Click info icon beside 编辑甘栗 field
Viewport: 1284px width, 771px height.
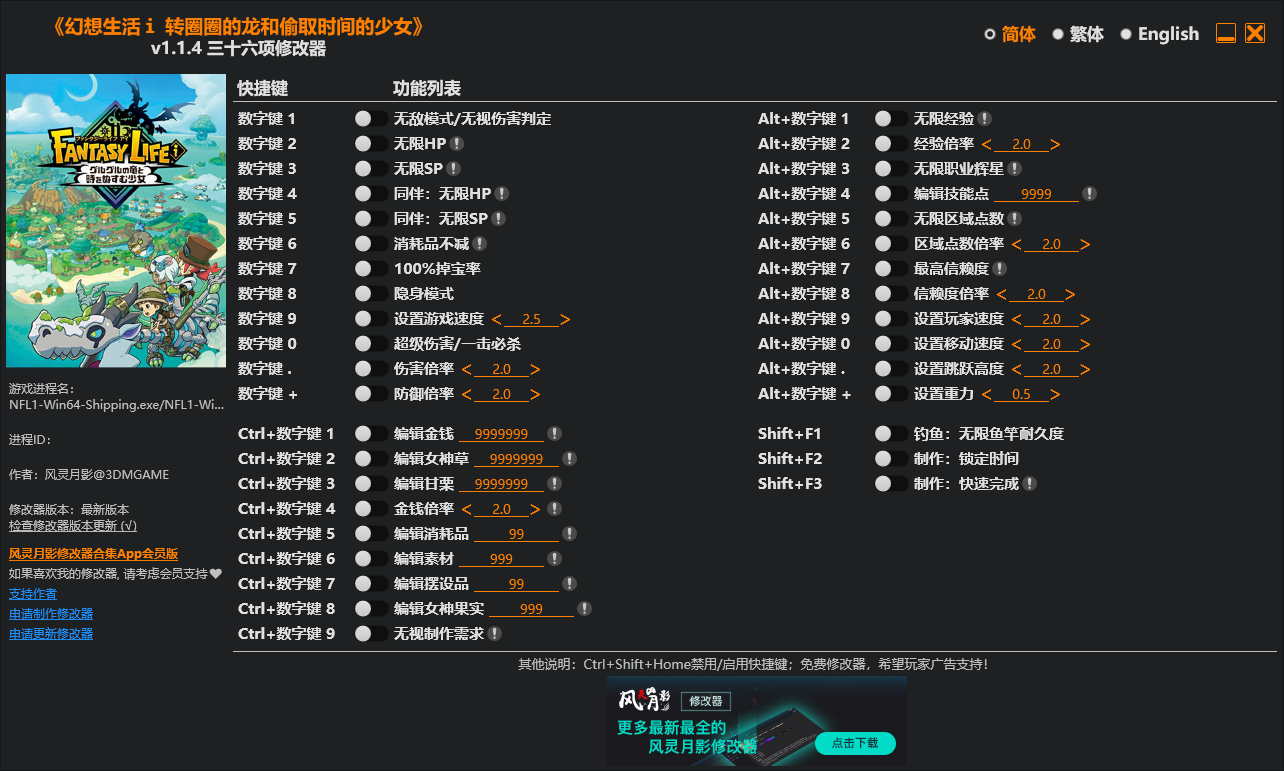[x=554, y=484]
